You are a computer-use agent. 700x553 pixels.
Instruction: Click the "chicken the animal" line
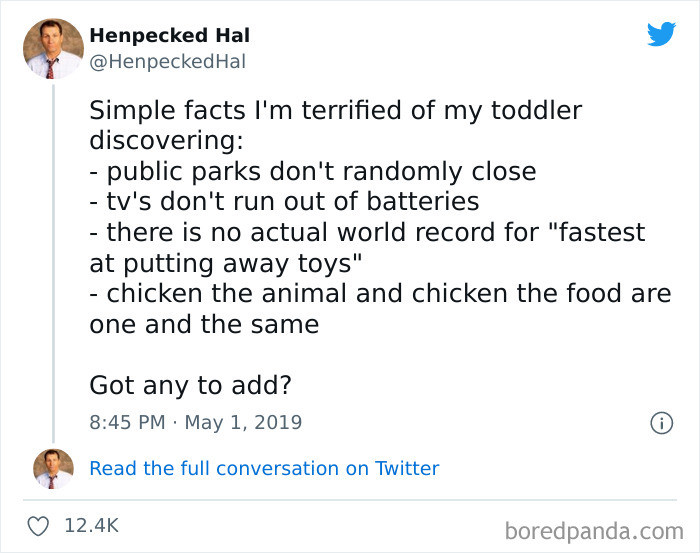click(x=380, y=294)
